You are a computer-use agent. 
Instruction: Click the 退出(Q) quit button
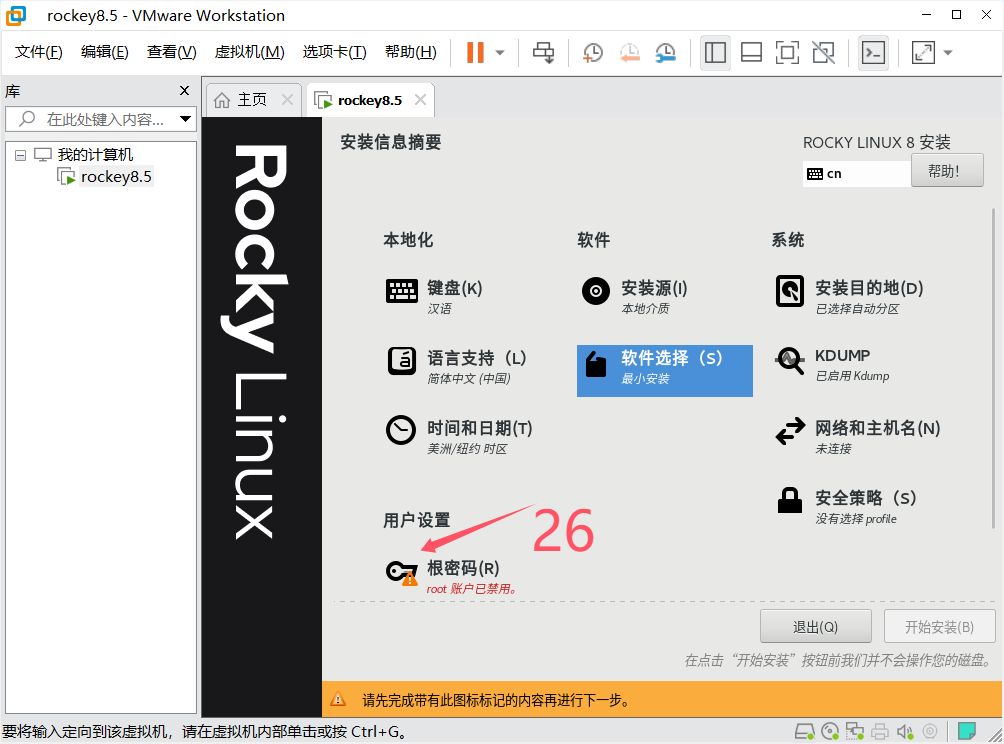[815, 627]
